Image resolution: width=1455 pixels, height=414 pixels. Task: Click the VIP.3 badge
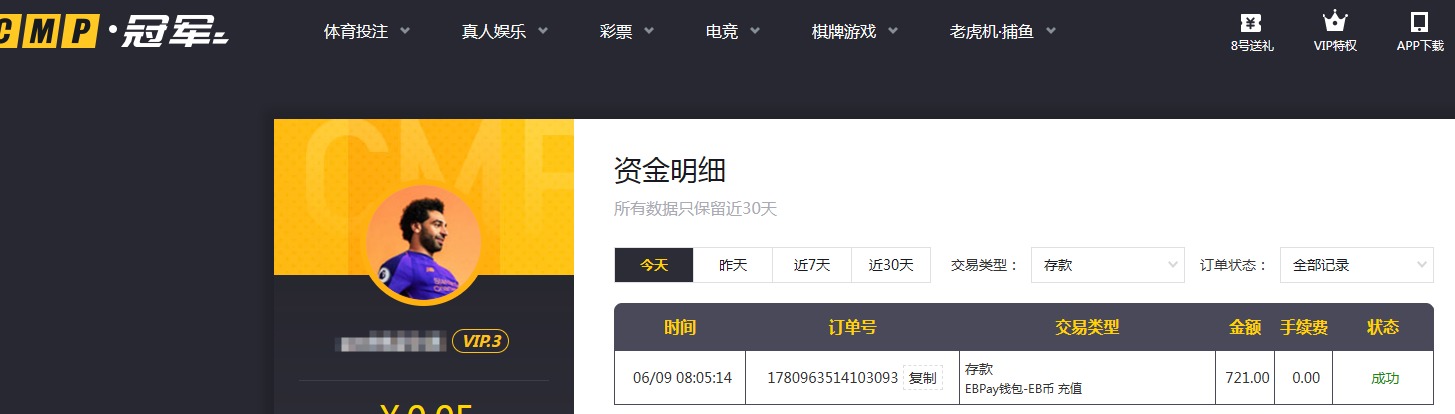481,341
